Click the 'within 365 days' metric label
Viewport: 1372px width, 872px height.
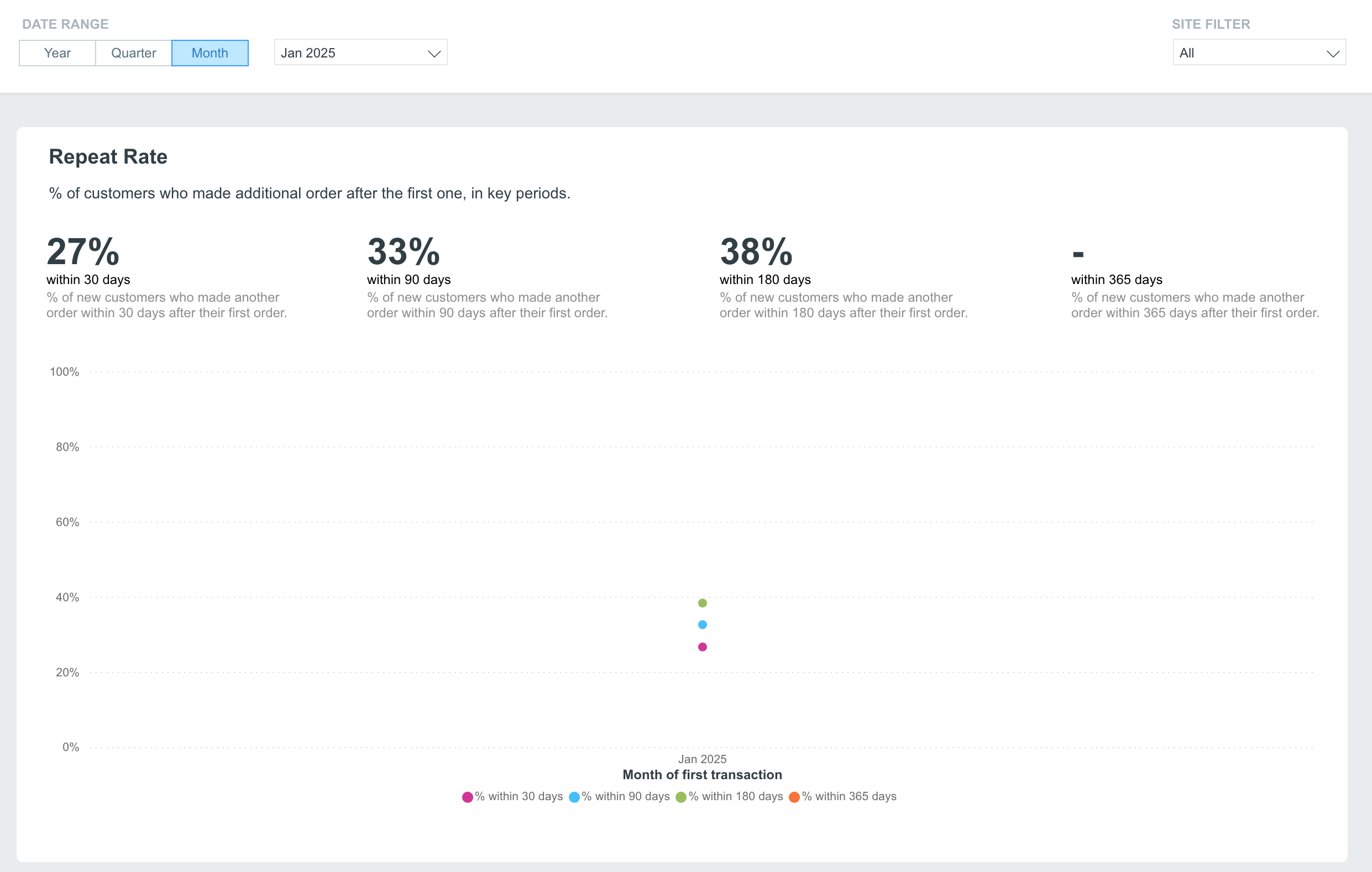(x=1117, y=280)
